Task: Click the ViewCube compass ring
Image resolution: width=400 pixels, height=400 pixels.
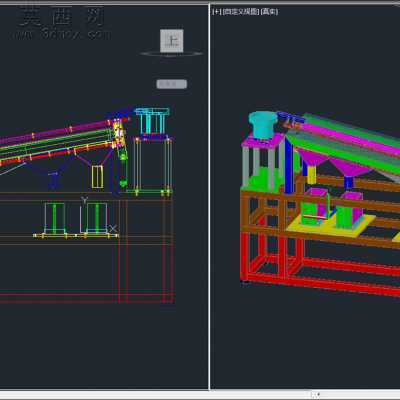Action: 172,53
